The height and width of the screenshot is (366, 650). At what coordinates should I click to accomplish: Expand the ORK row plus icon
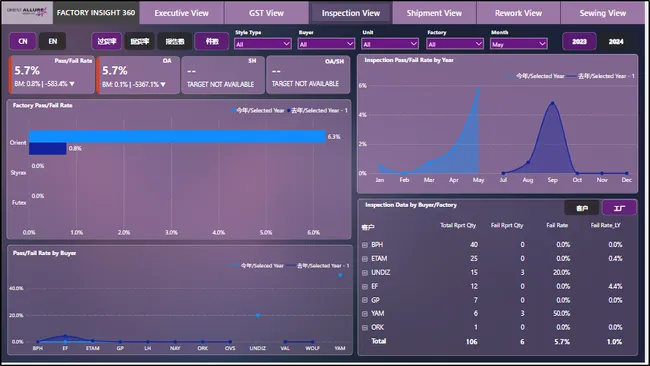(x=365, y=327)
